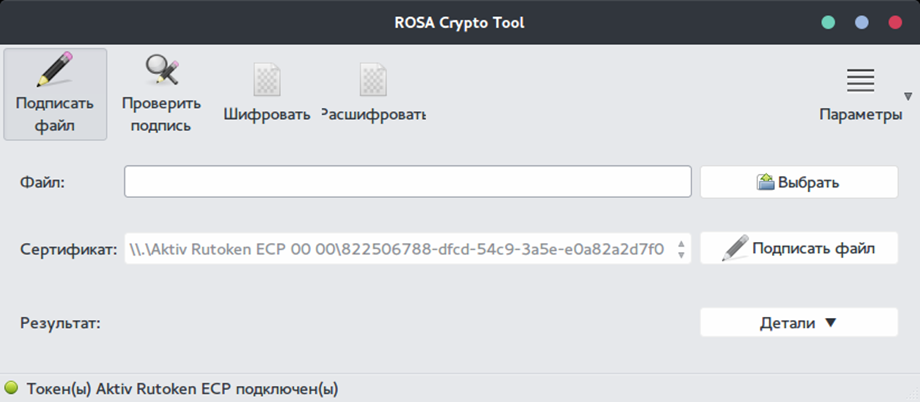Click inside the Файл path input field
The width and height of the screenshot is (920, 402).
pyautogui.click(x=408, y=182)
